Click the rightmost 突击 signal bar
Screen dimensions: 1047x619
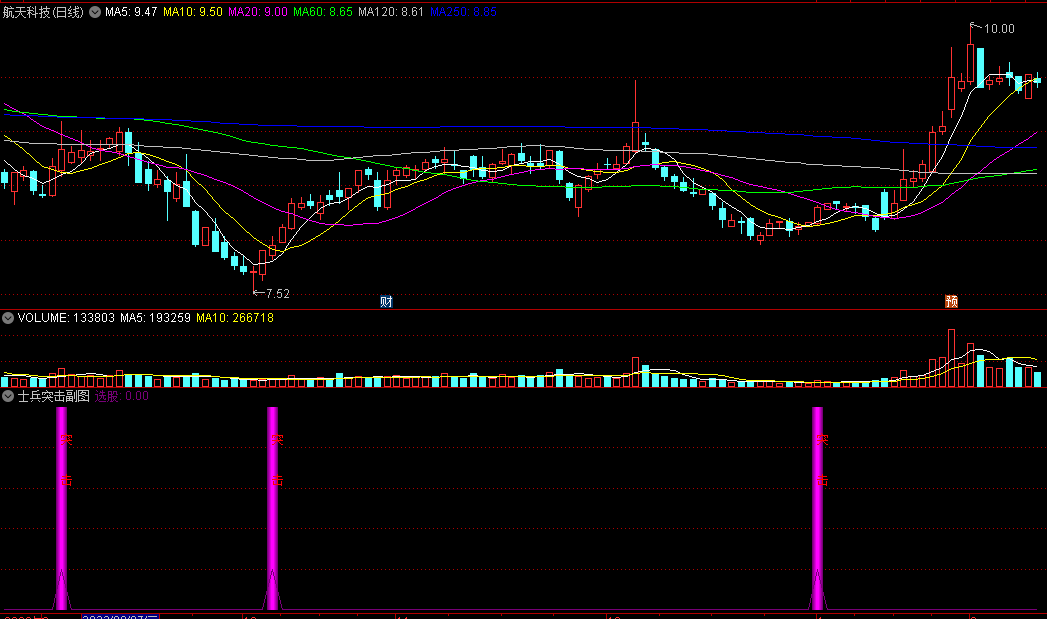point(817,508)
